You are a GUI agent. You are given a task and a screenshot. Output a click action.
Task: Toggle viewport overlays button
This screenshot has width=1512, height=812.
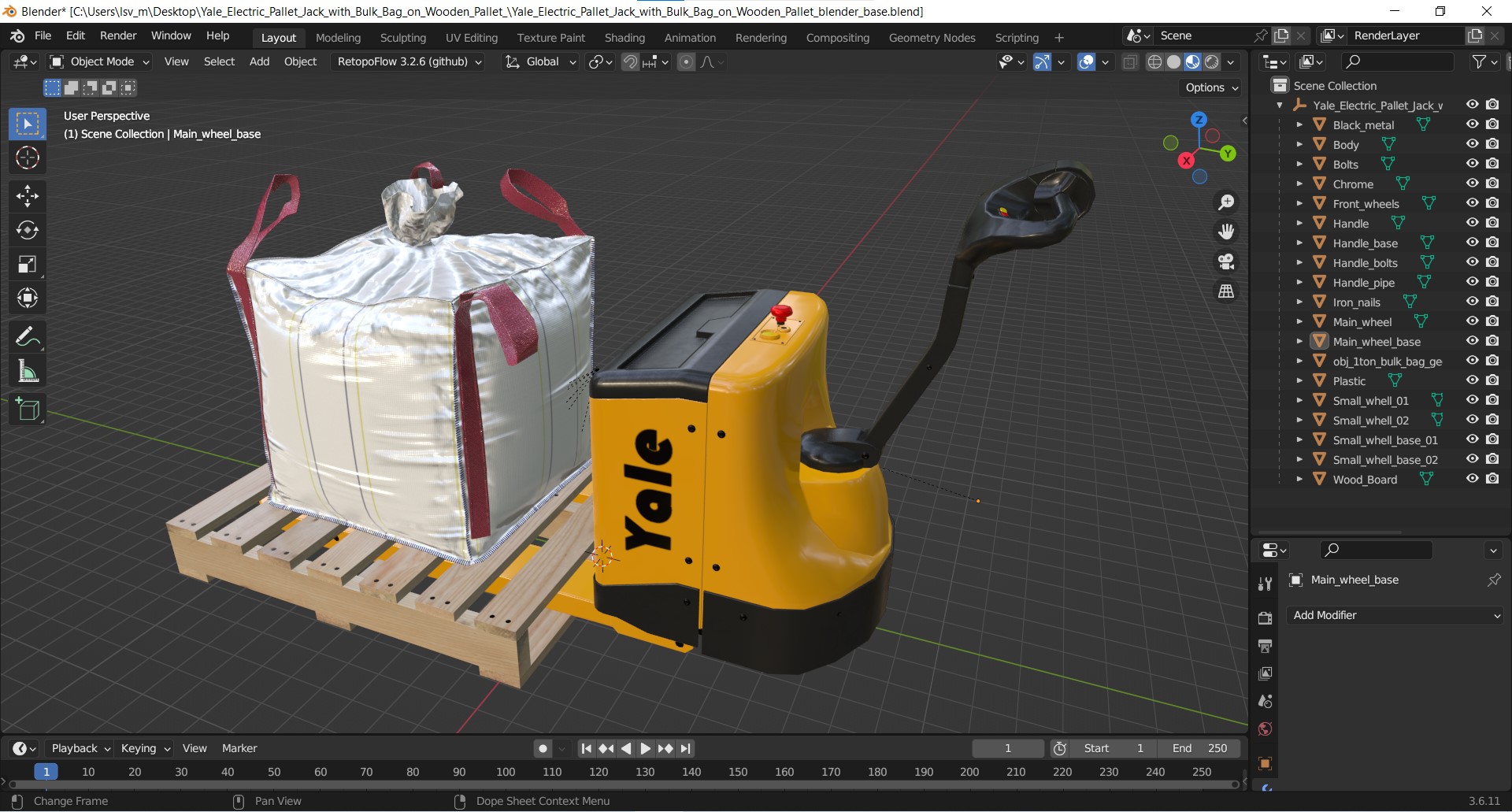click(x=1086, y=61)
